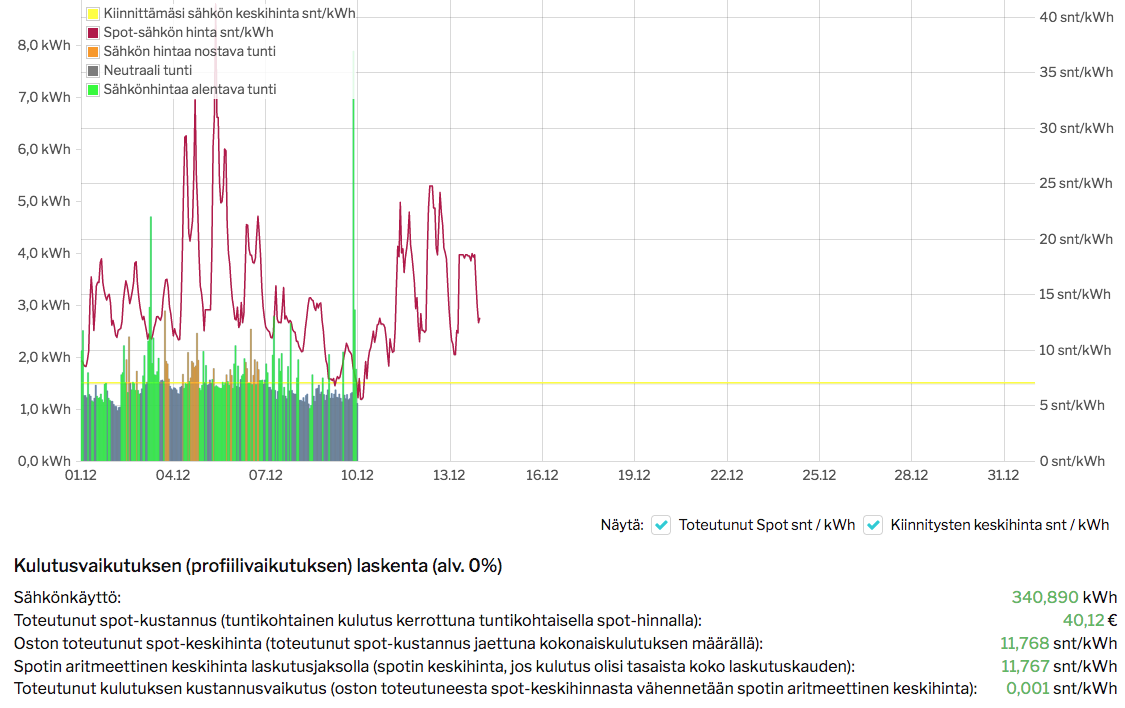Toggle 'Sähkön hintaa nostava tunti' legend label

tap(189, 52)
